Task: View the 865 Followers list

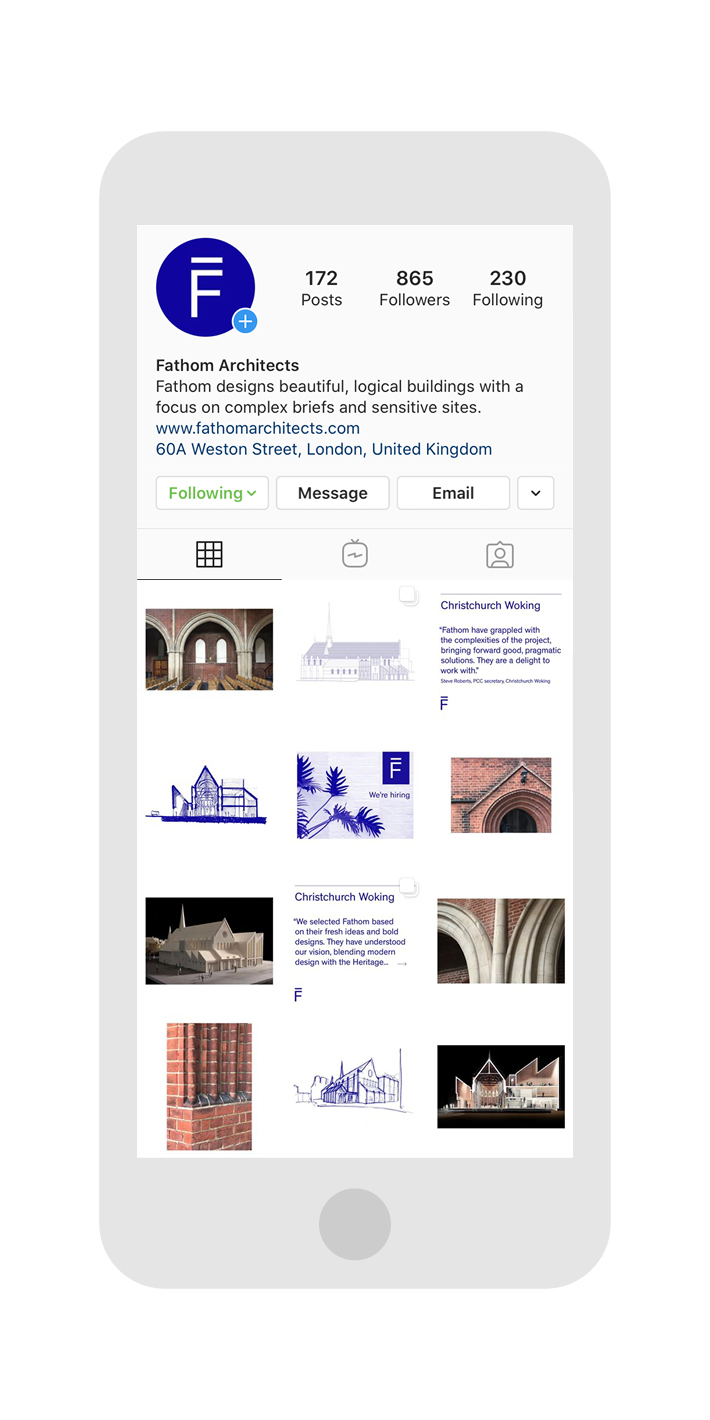Action: [414, 288]
